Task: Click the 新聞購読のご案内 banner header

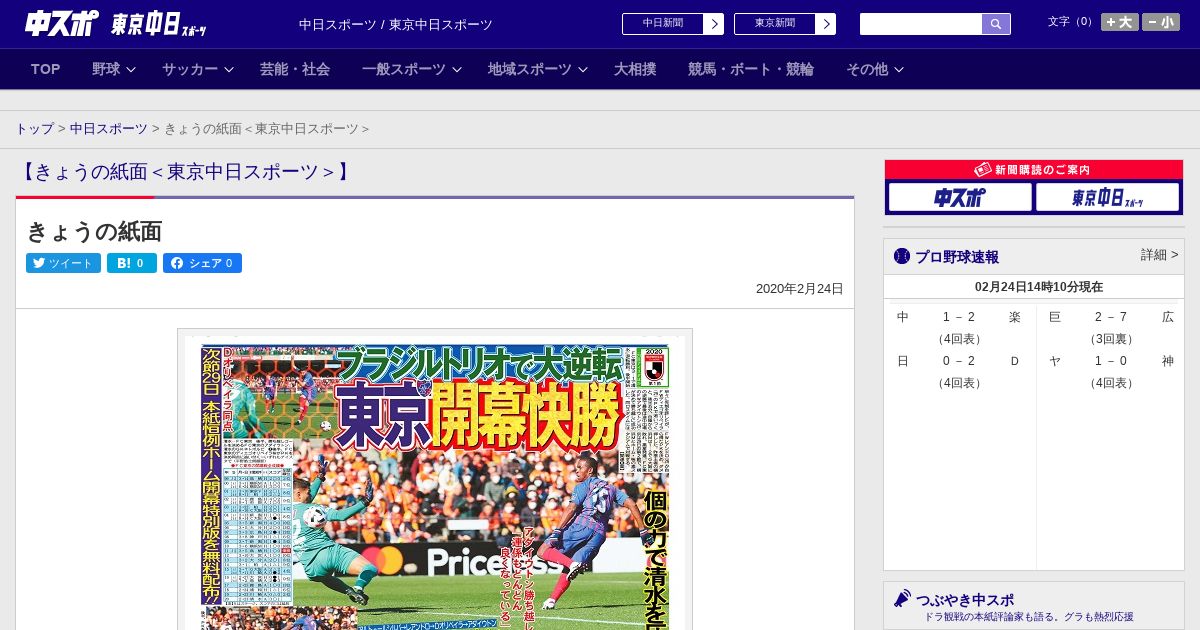Action: tap(1034, 170)
